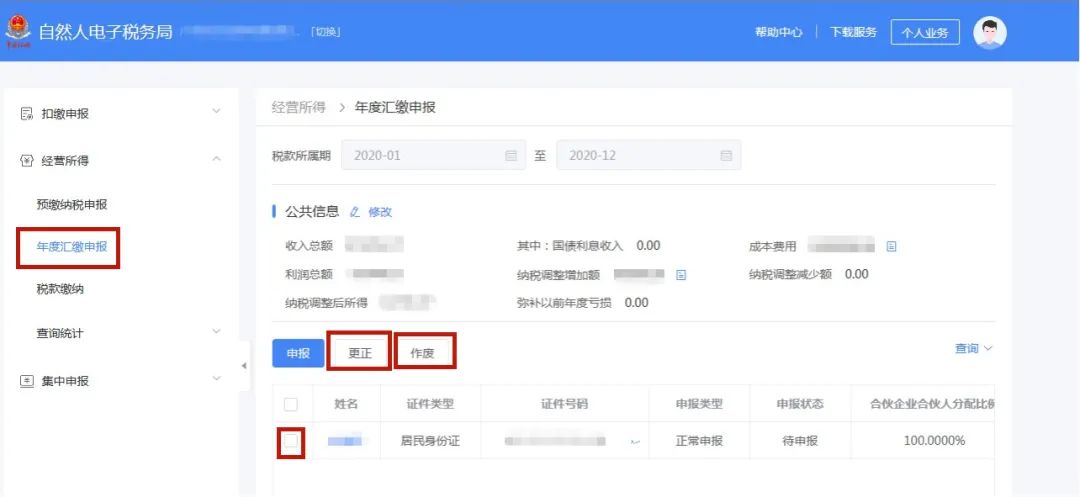Open the blurred taxpayer name link in table
The width and height of the screenshot is (1080, 497).
coord(345,441)
